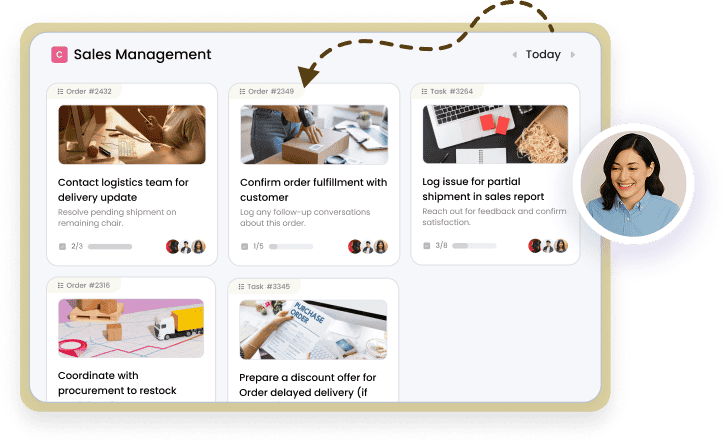Open 'Confirm order fulfillment with customer' title

[x=313, y=190]
